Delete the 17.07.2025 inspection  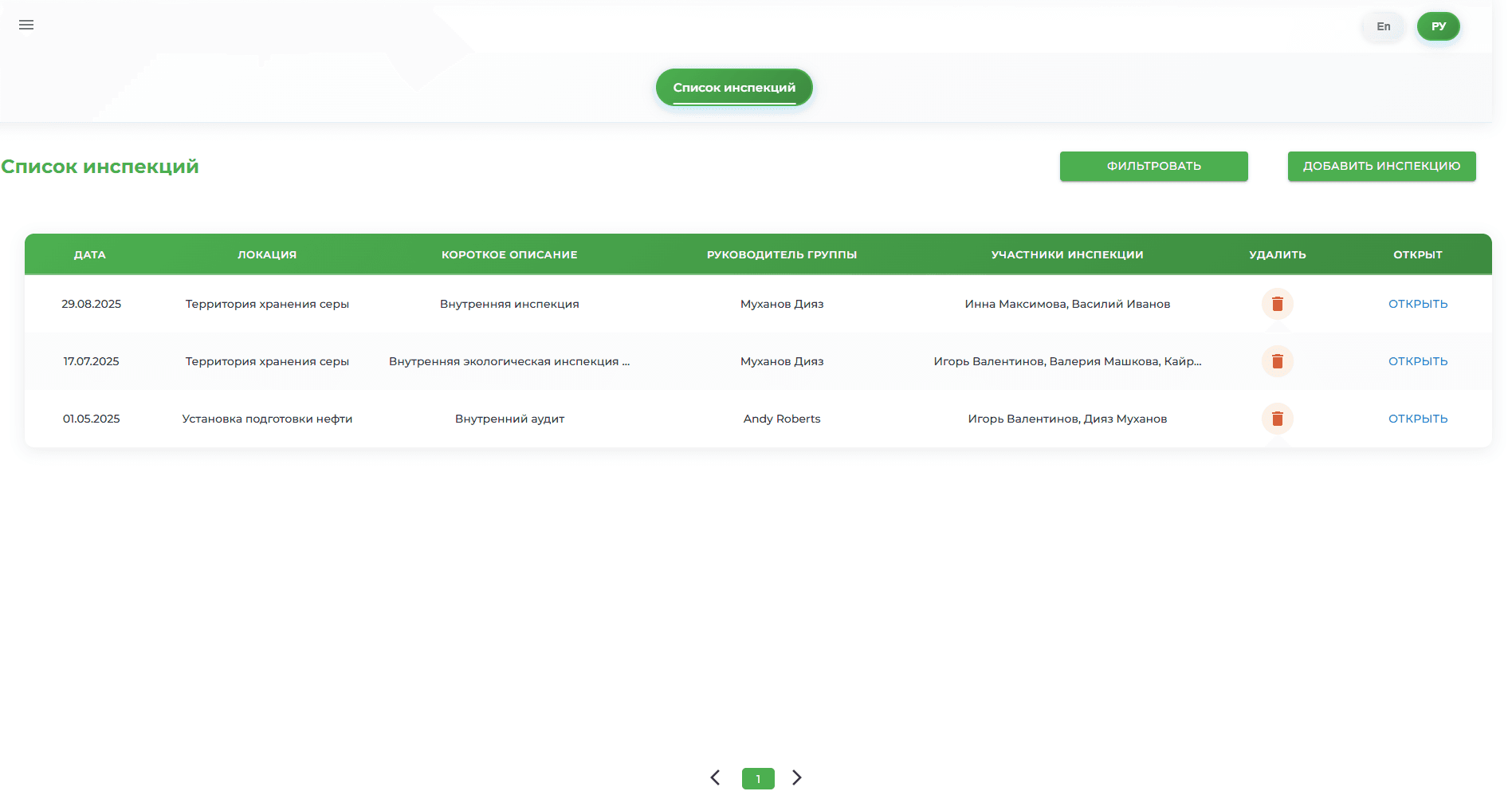(1277, 361)
